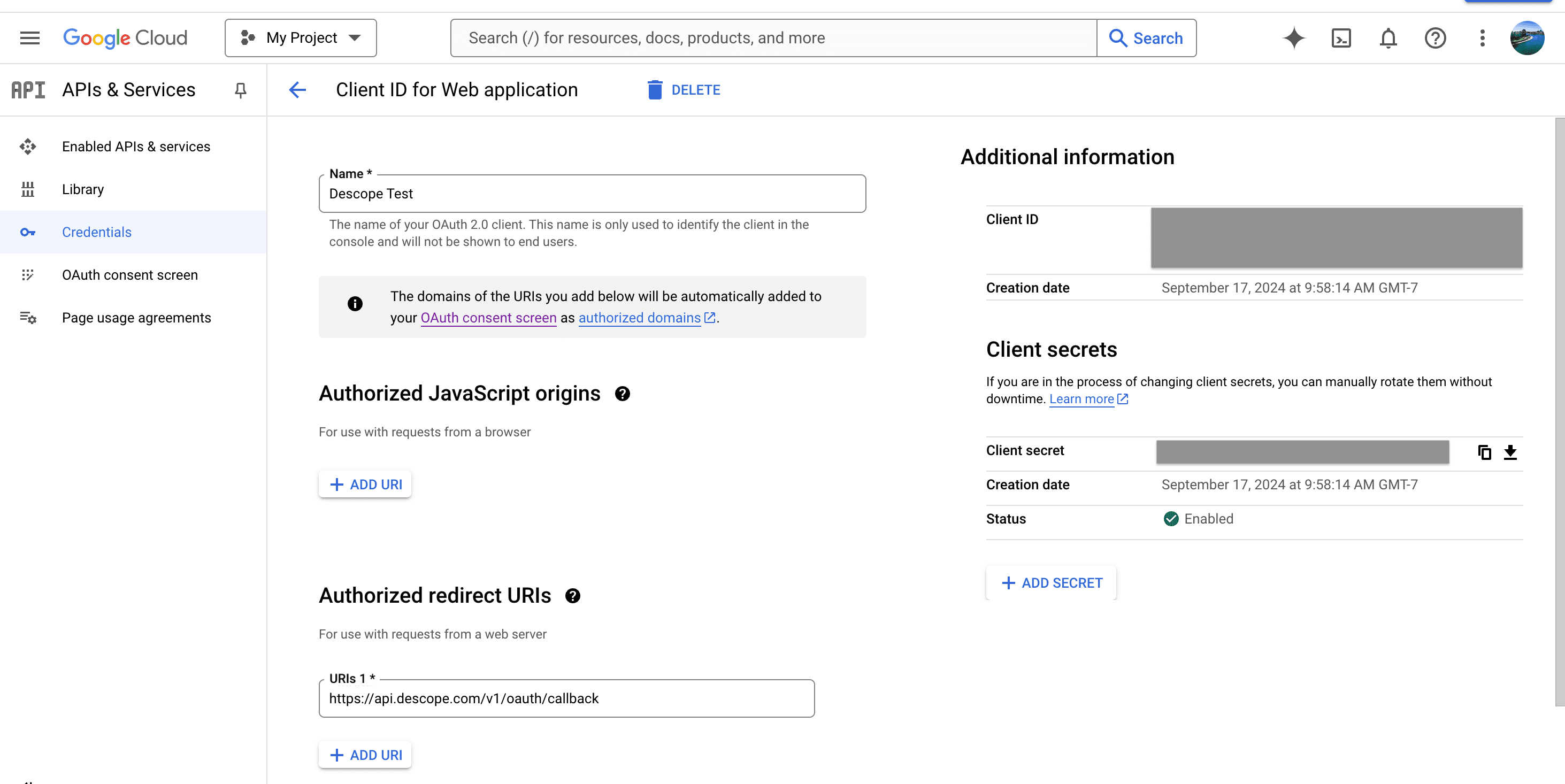
Task: Click the help icon next to Authorized JavaScript origins
Action: (x=622, y=393)
